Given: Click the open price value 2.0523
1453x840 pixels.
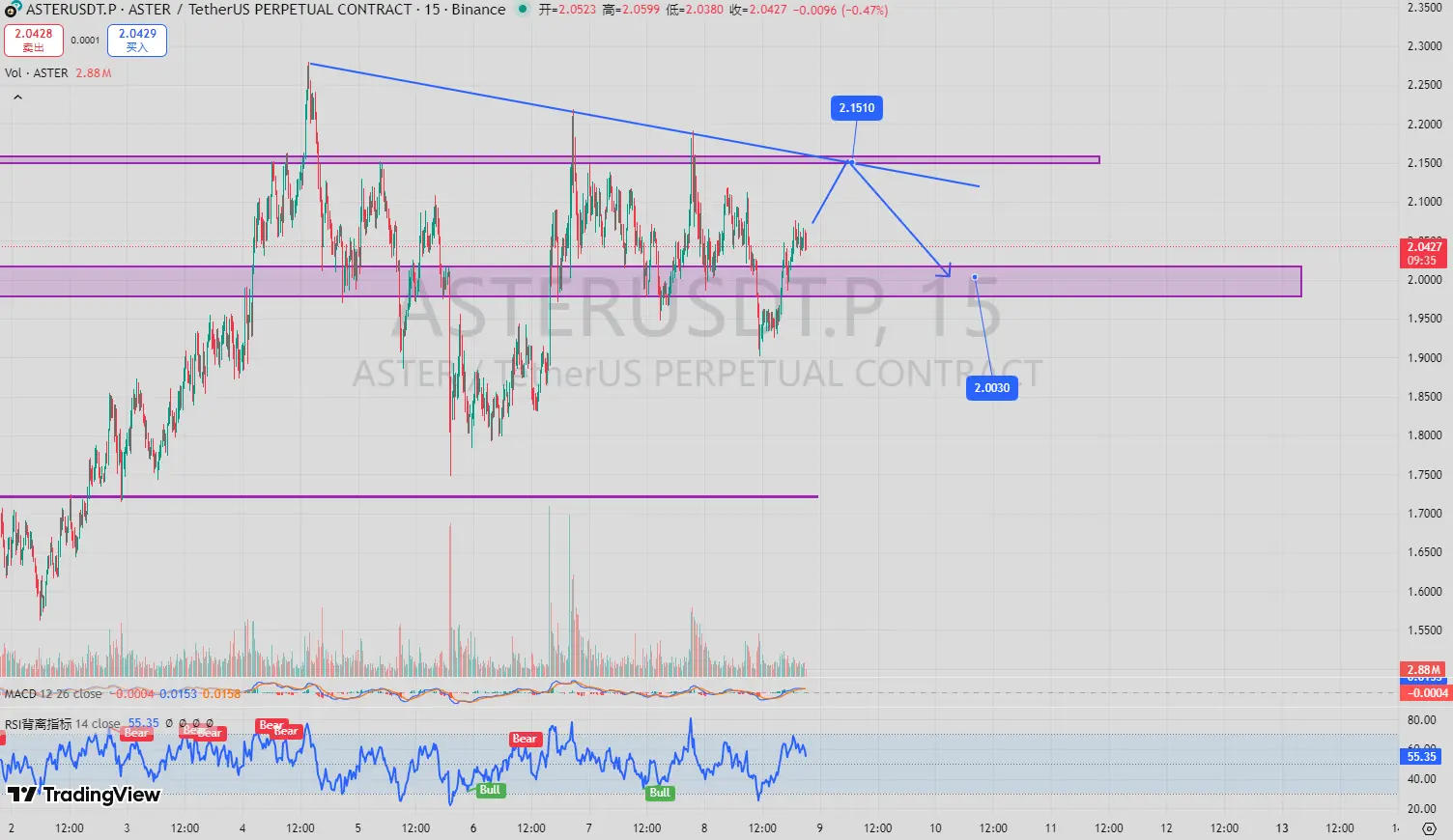Looking at the screenshot, I should coord(577,10).
